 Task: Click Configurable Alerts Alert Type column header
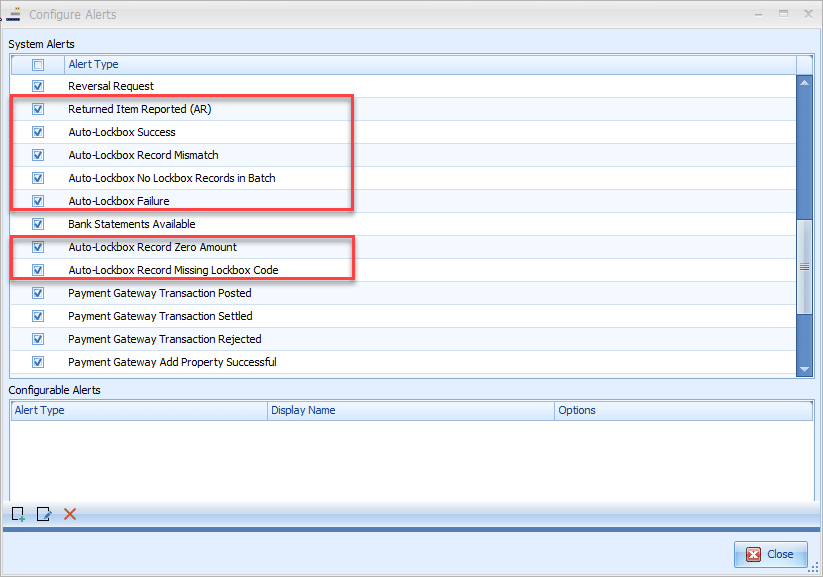139,411
